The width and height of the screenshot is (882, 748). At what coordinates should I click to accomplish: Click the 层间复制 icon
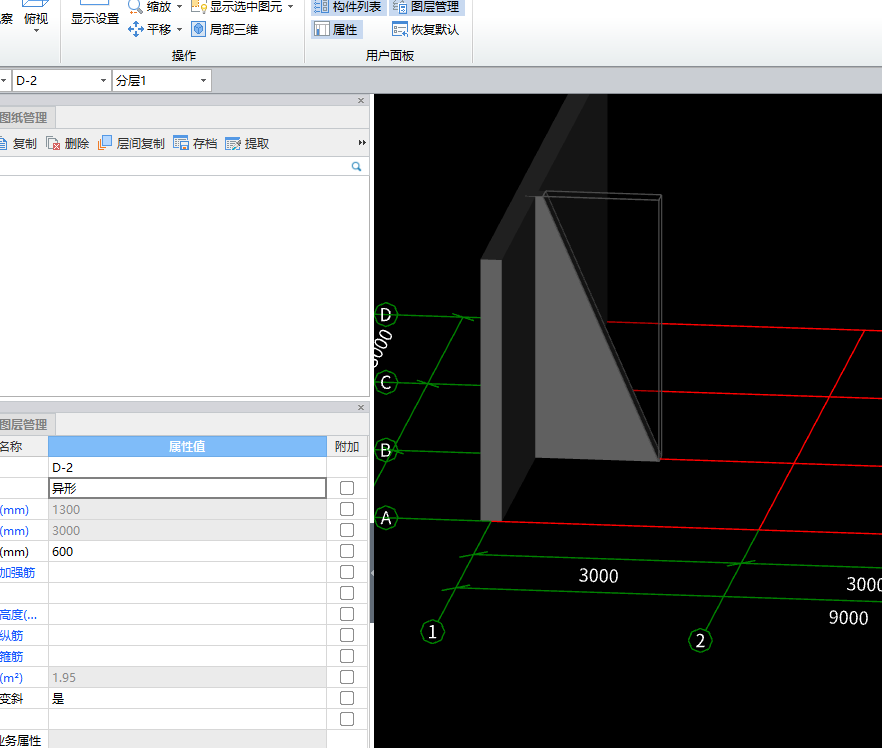(105, 144)
